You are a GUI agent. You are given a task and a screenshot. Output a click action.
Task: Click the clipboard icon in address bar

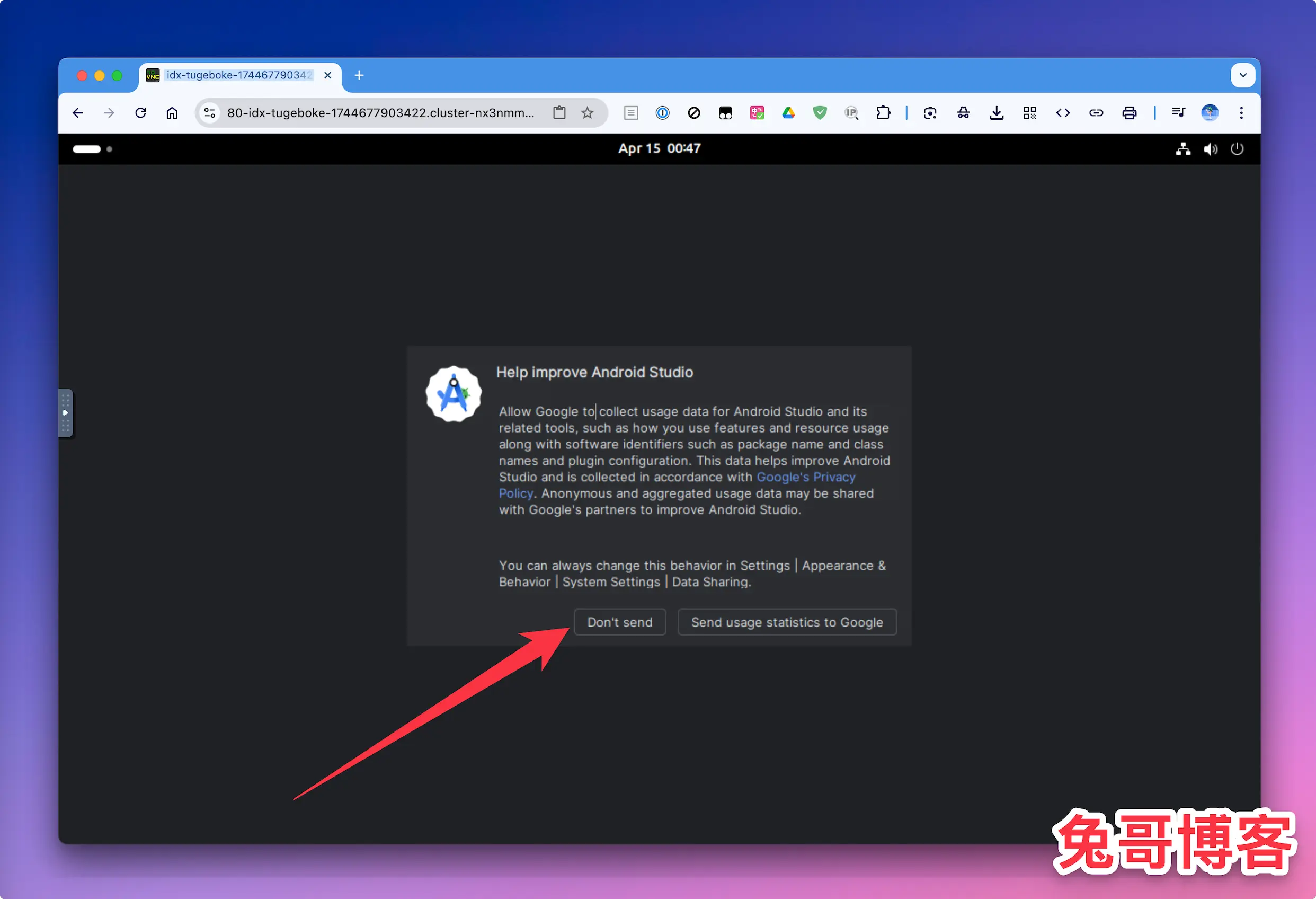click(x=559, y=113)
